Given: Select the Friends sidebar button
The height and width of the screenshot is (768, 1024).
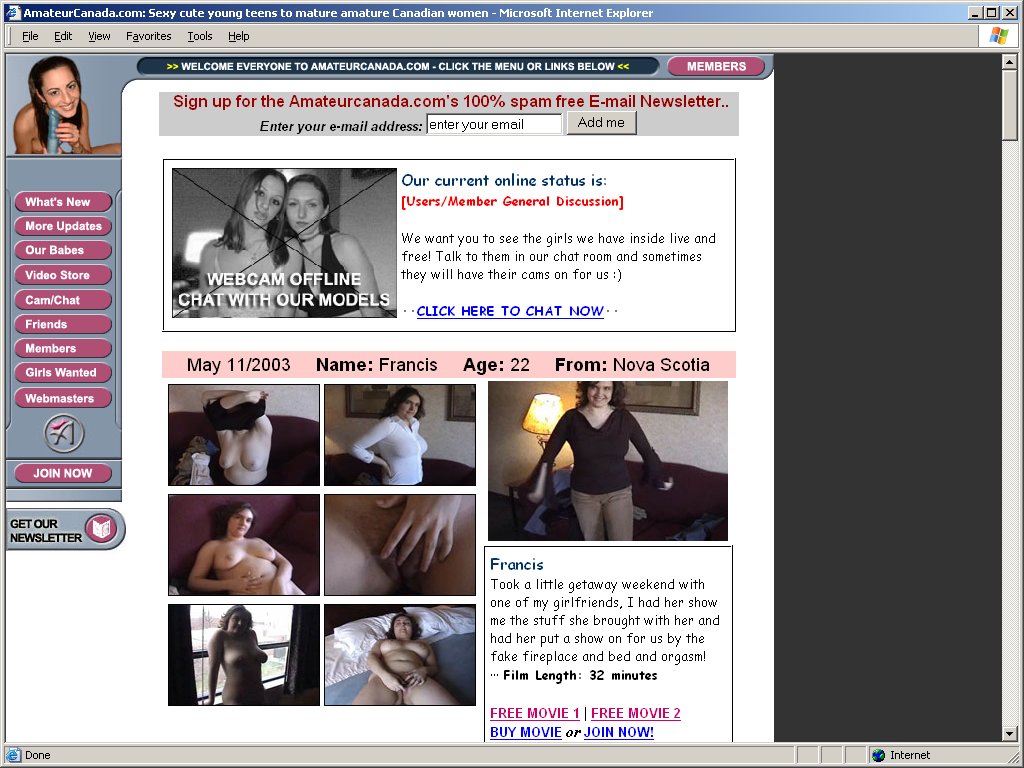Looking at the screenshot, I should click(63, 324).
